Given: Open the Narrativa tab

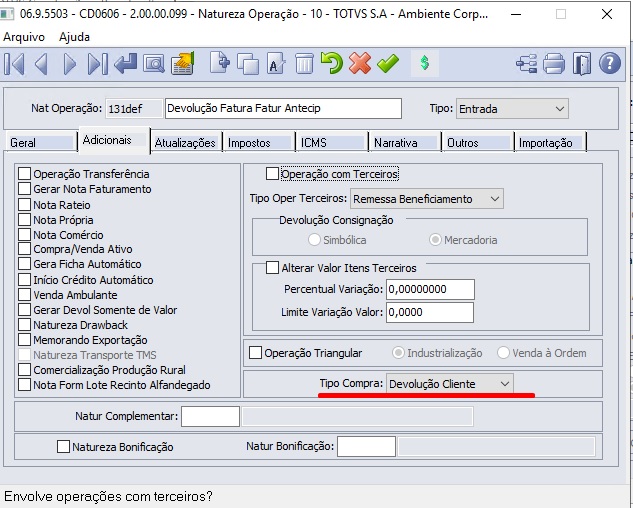Looking at the screenshot, I should point(405,143).
